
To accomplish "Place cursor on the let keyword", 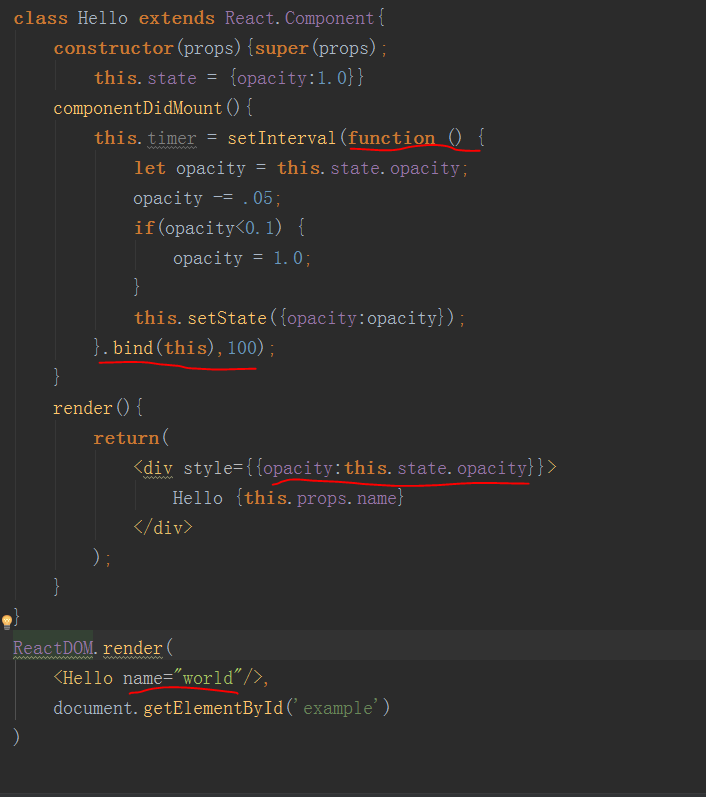I will [149, 168].
